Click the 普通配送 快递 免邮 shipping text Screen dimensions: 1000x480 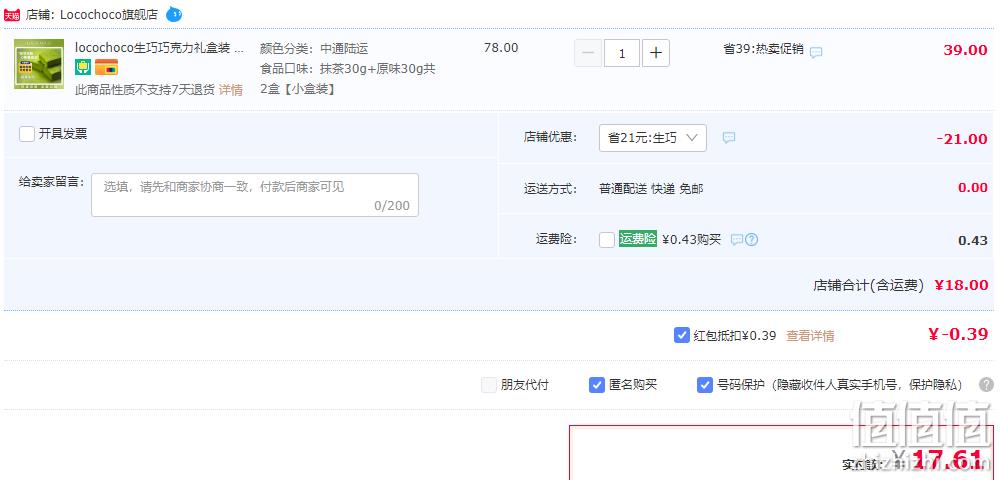click(651, 189)
